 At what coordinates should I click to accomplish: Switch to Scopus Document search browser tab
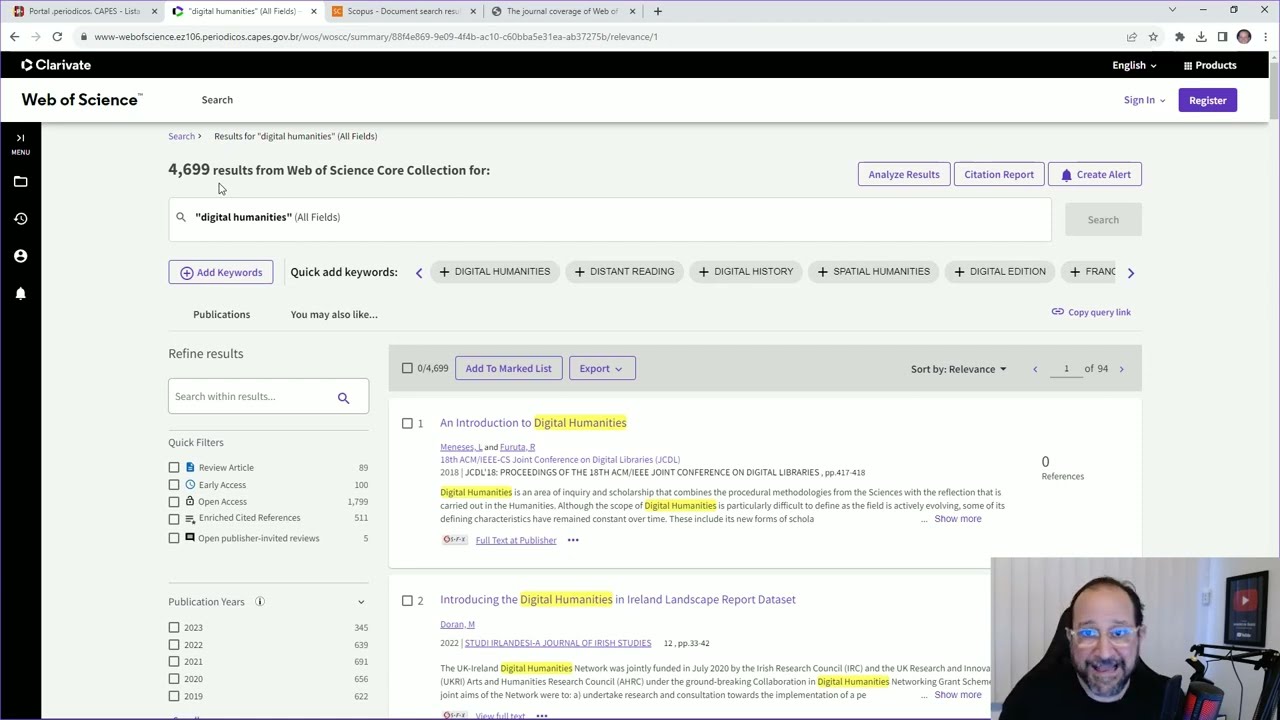(x=403, y=11)
